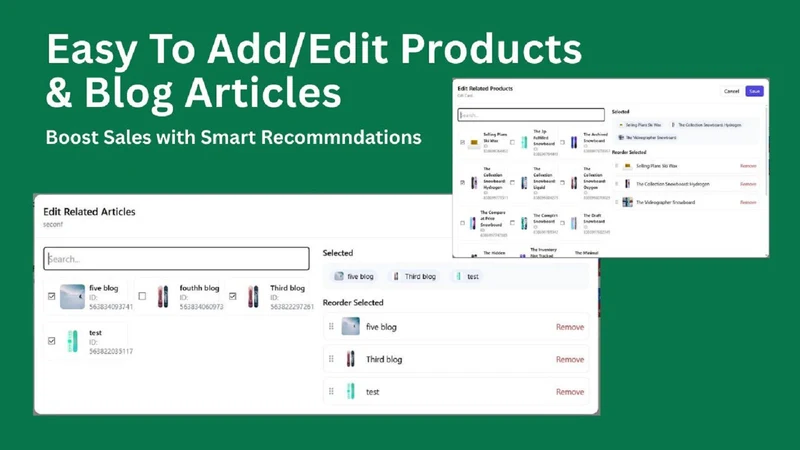Click five blog thumbnail in Reorder Selected

click(351, 327)
